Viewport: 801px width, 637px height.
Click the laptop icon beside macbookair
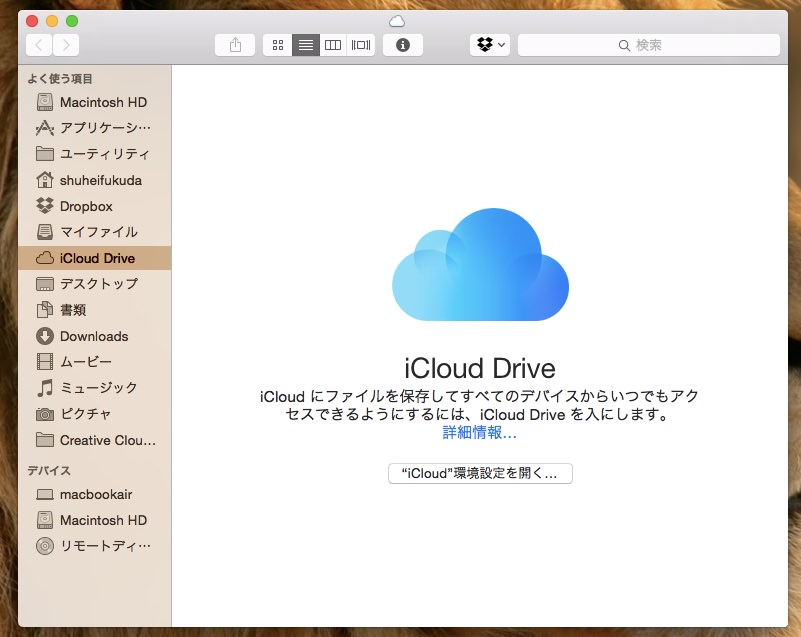44,494
